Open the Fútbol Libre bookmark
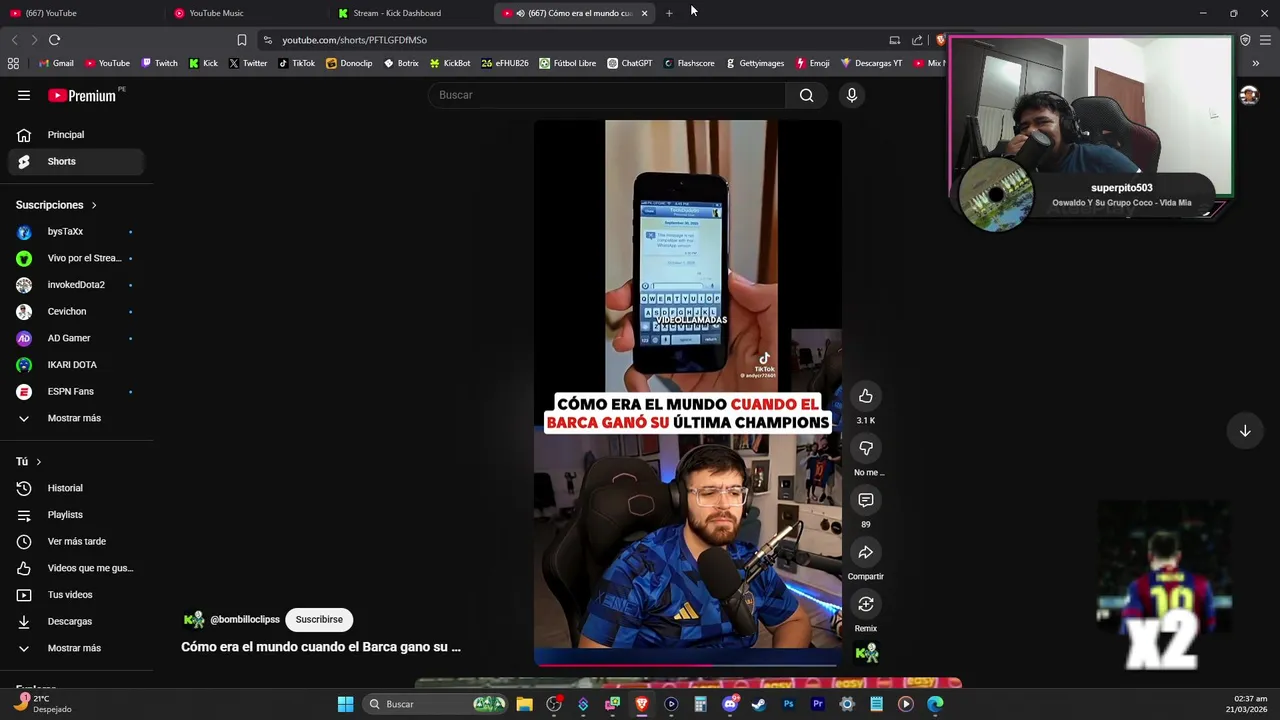1280x720 pixels. [x=567, y=63]
